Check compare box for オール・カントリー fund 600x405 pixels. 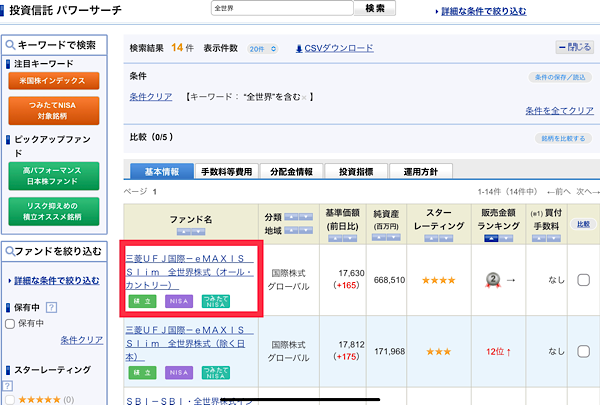[583, 280]
